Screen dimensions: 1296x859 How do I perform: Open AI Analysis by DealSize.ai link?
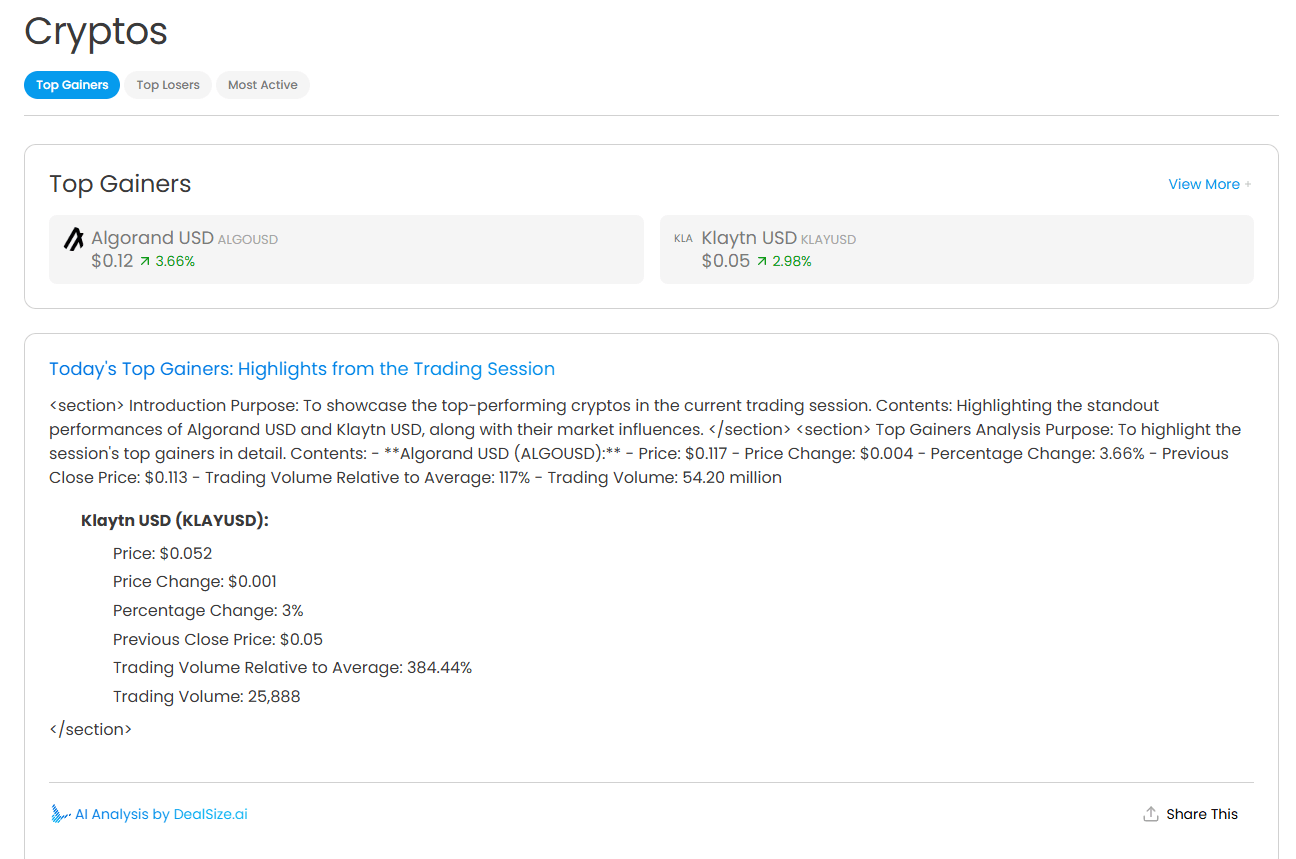coord(161,814)
